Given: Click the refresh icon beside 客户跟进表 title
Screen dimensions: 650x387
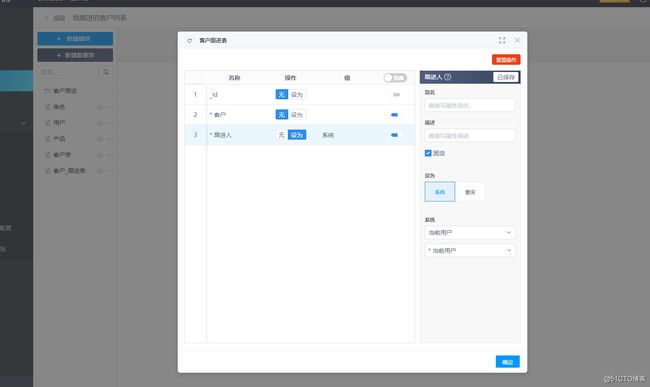Looking at the screenshot, I should pyautogui.click(x=189, y=41).
